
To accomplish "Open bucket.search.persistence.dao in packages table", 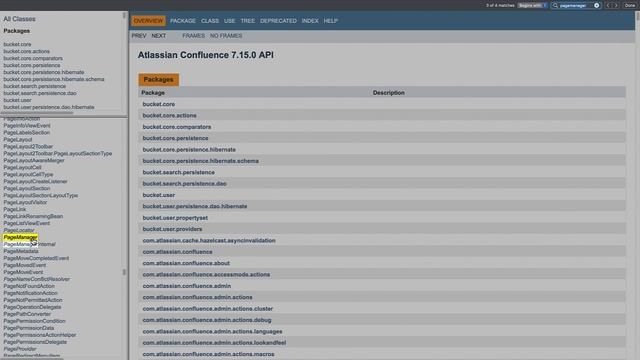I will coord(184,184).
